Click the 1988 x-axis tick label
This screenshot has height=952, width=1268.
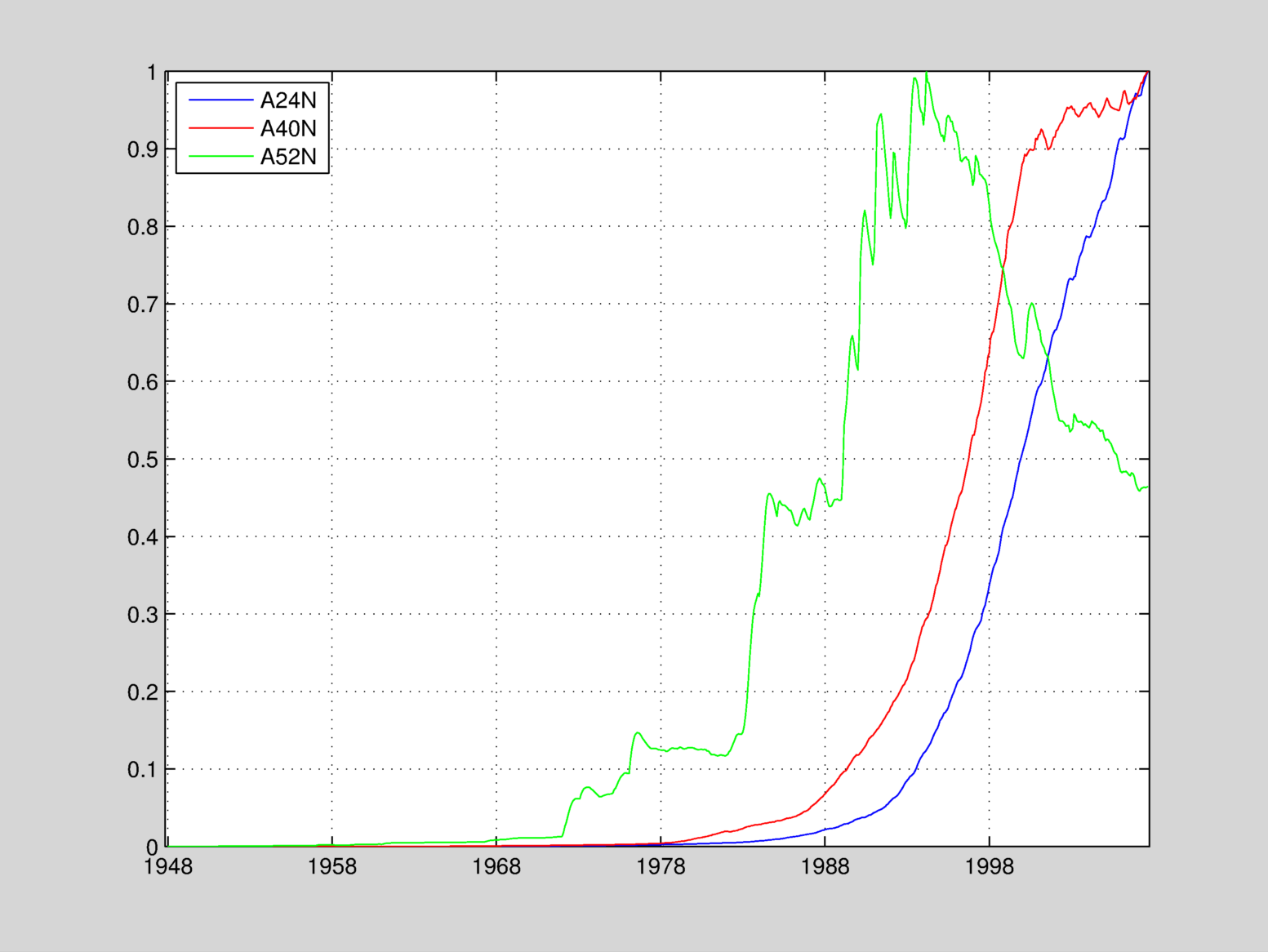pos(825,867)
